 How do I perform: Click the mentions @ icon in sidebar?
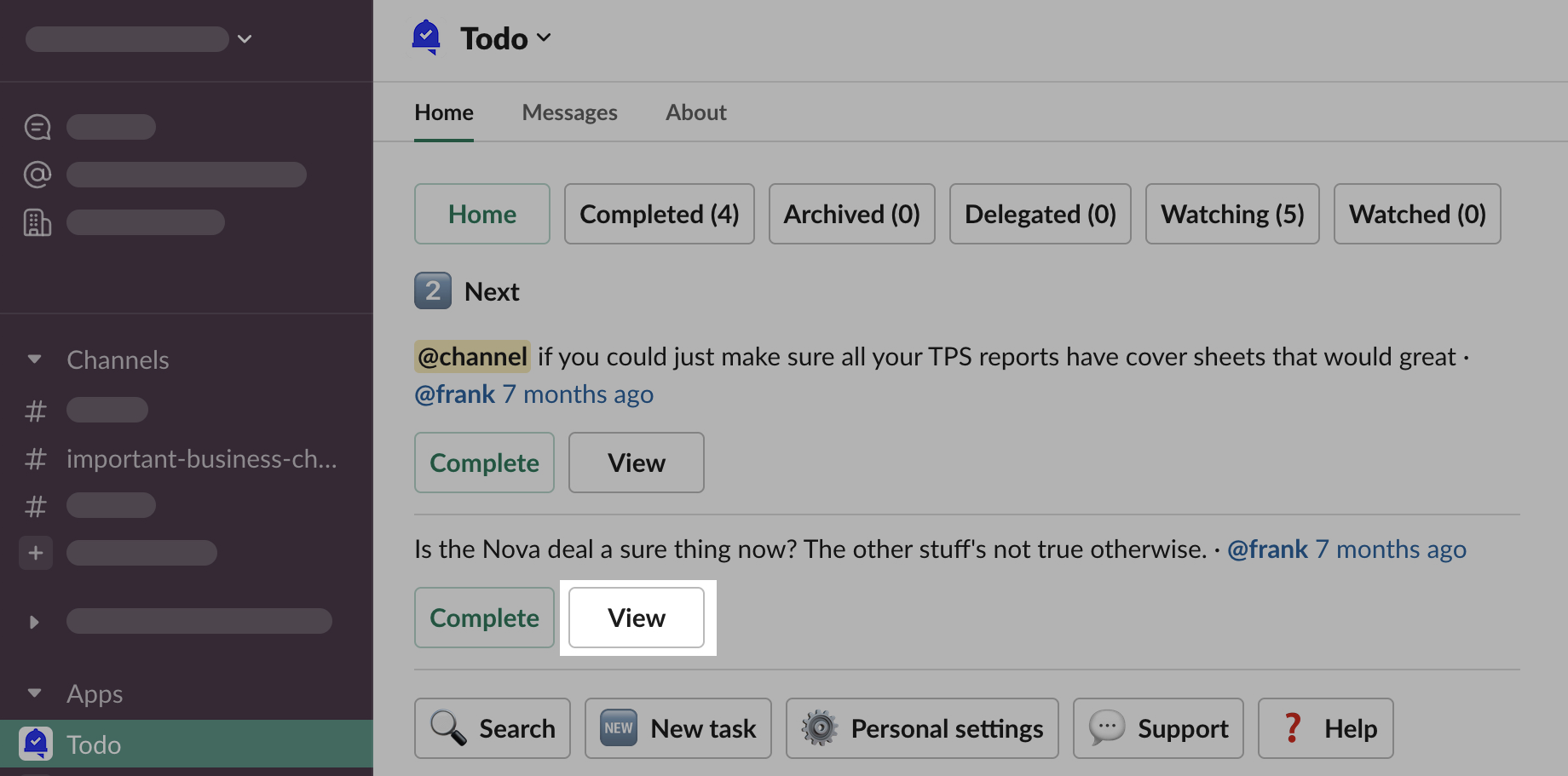pyautogui.click(x=37, y=175)
